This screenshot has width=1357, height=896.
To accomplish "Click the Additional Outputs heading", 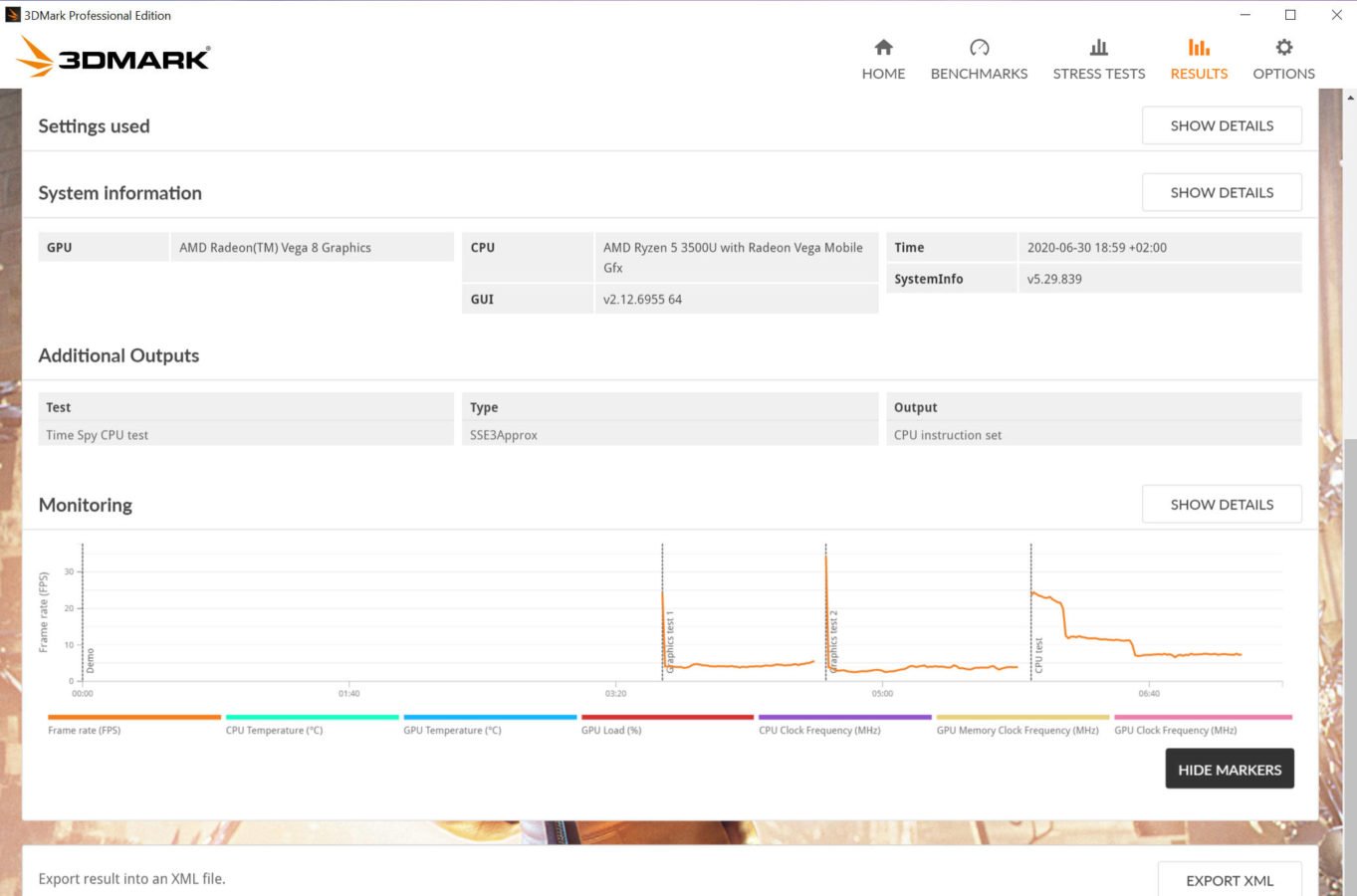I will (x=118, y=355).
